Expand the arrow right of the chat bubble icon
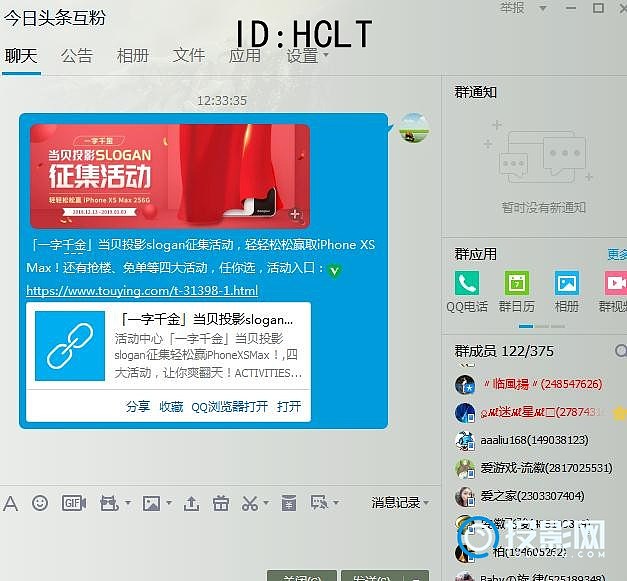The image size is (627, 581). (336, 502)
